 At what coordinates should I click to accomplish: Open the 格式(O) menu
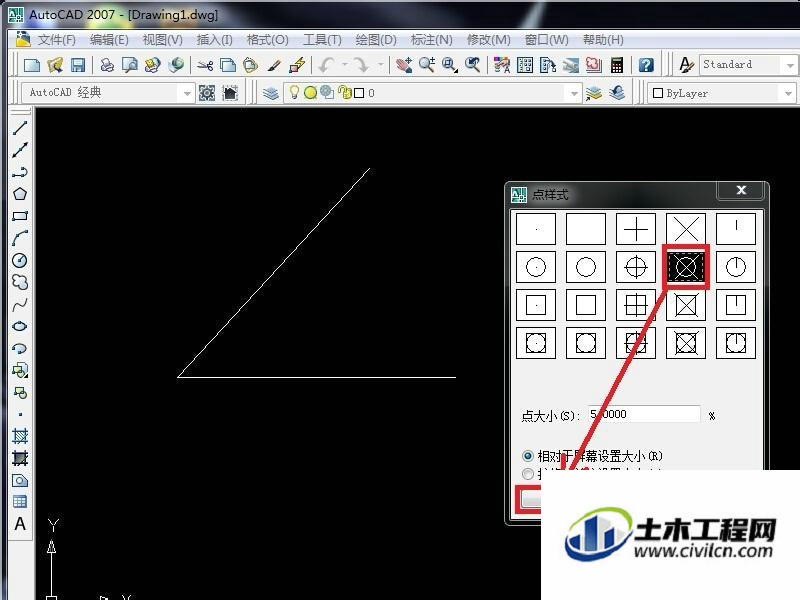point(267,39)
